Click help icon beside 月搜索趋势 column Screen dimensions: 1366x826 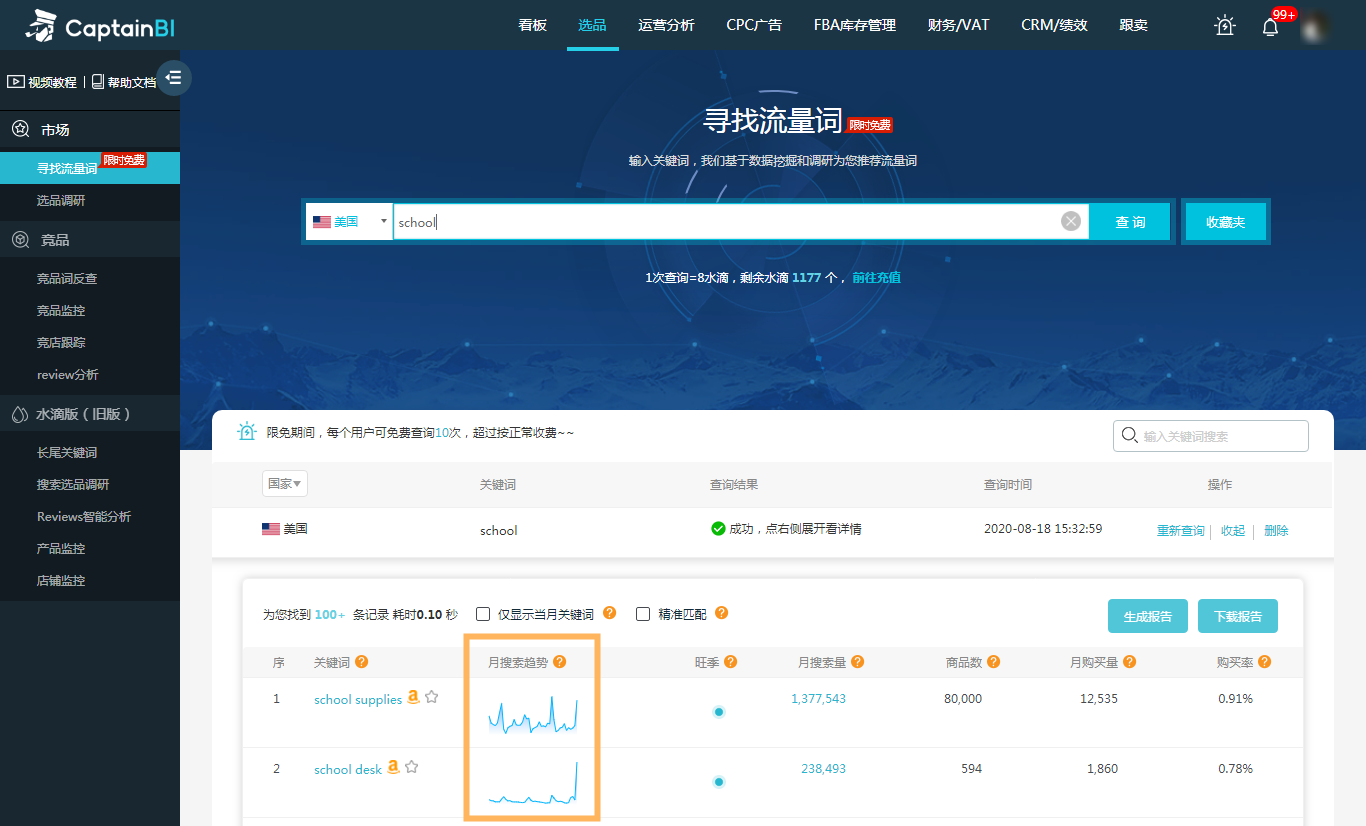click(560, 662)
